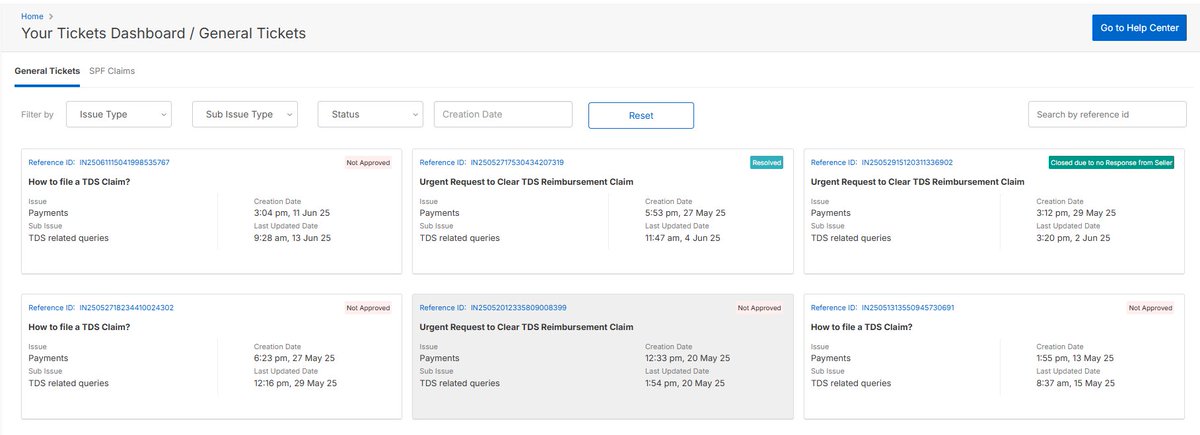The width and height of the screenshot is (1200, 435).
Task: Select creation date 3:04 pm, 11 Jun 25
Action: [290, 212]
